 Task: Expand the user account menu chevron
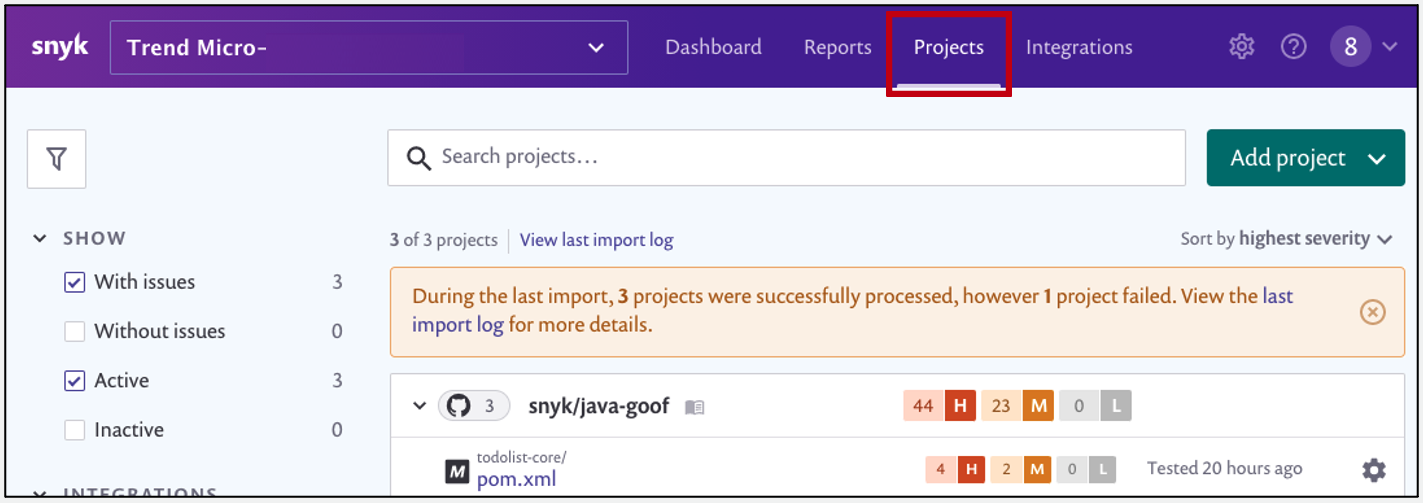(x=1389, y=46)
